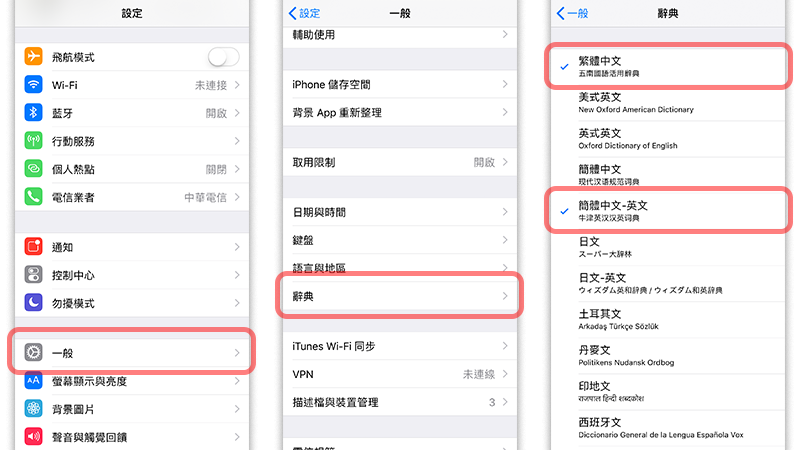Tap the Control Center 控制中心 icon
This screenshot has width=800, height=450.
coord(34,274)
